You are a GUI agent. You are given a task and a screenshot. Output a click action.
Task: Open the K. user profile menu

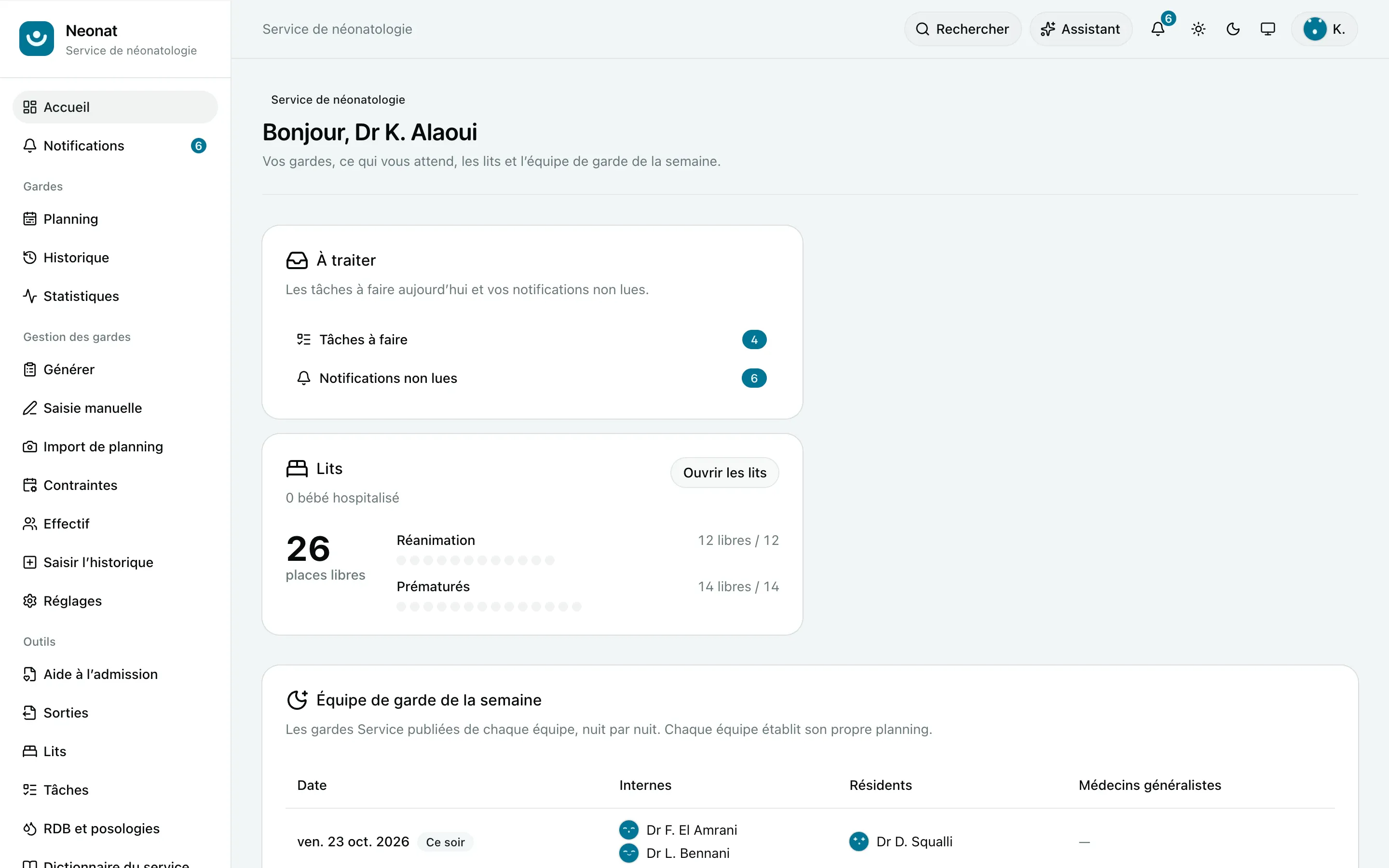1324,29
